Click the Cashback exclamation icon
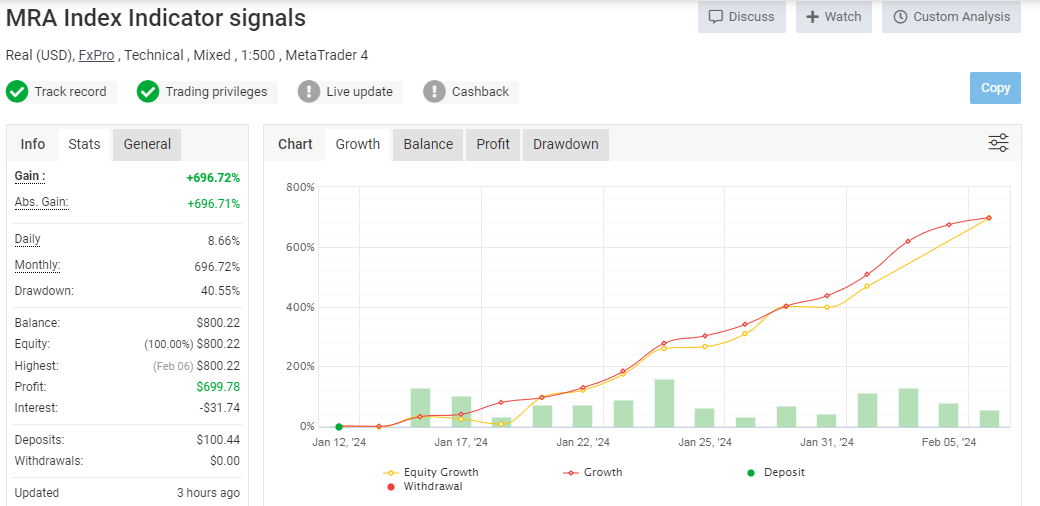Screen dimensions: 1040x506 (434, 92)
